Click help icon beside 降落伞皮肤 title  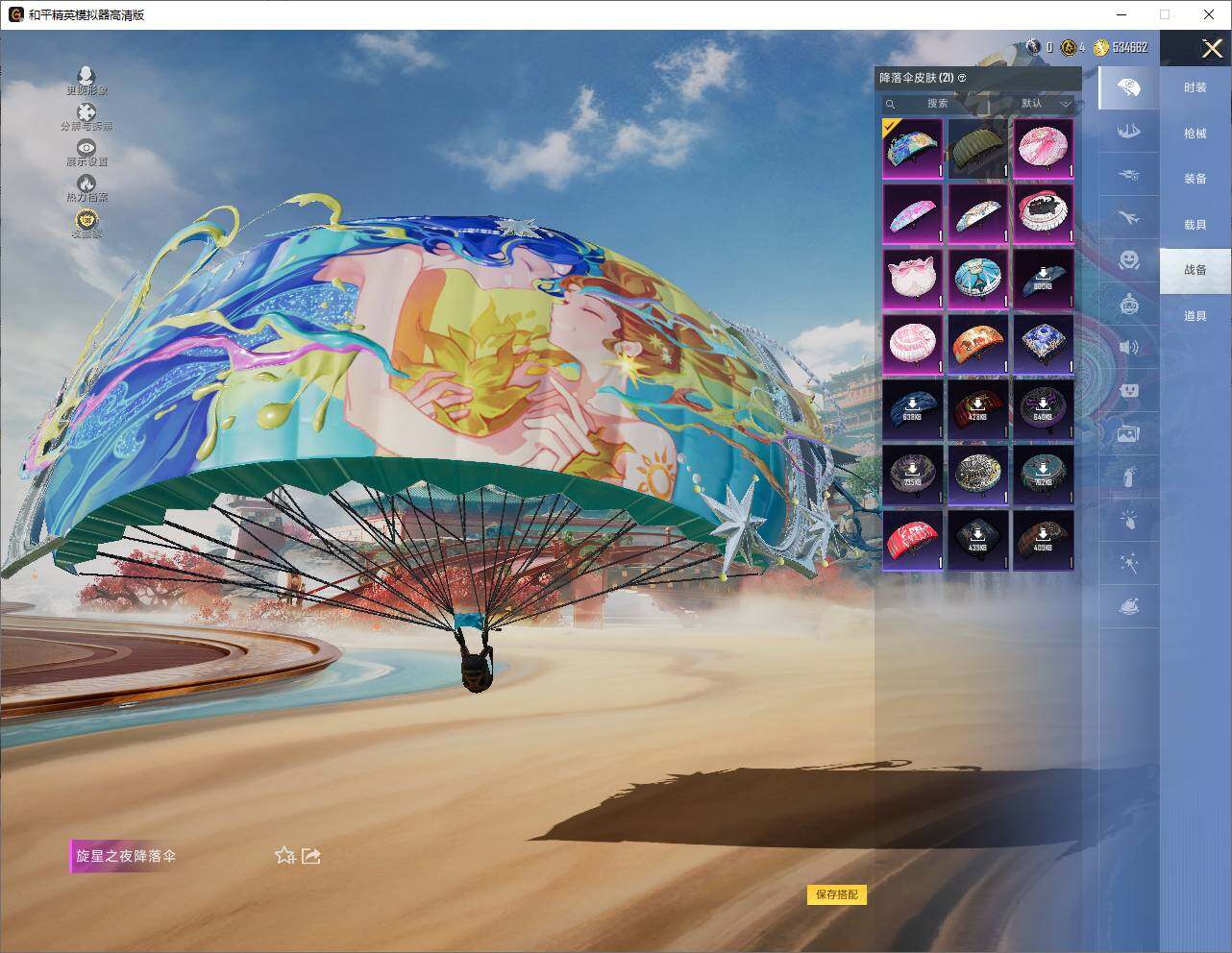click(x=962, y=78)
